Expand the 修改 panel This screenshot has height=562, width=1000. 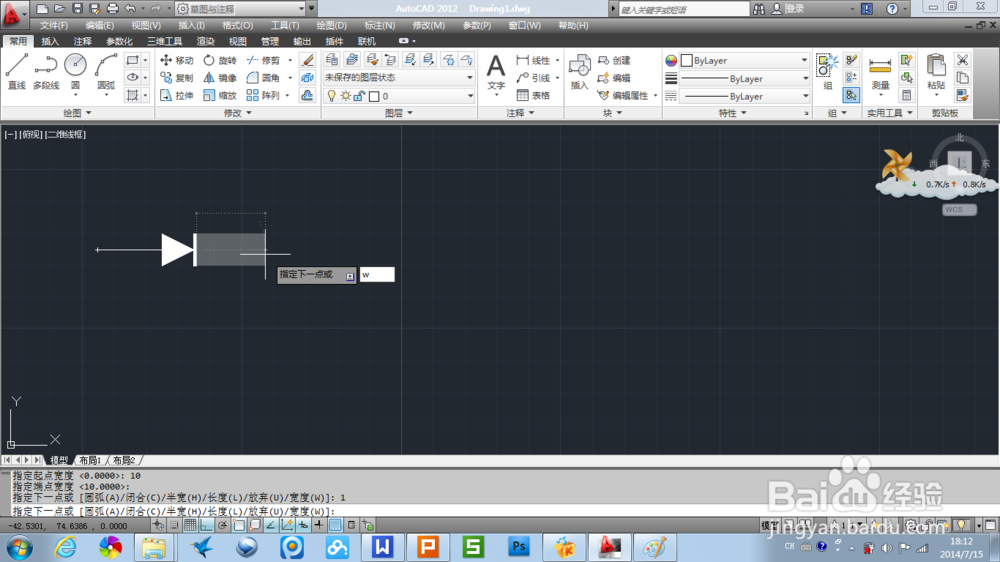pos(237,113)
